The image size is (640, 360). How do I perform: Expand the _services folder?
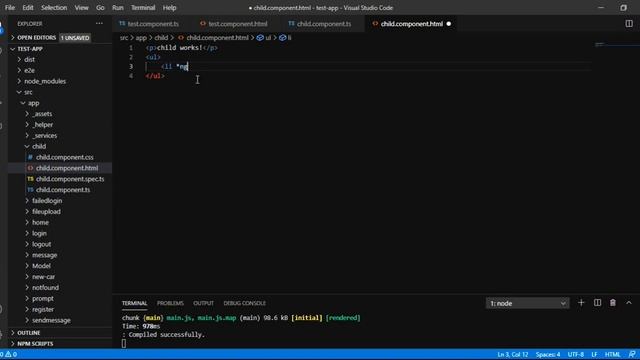point(44,136)
